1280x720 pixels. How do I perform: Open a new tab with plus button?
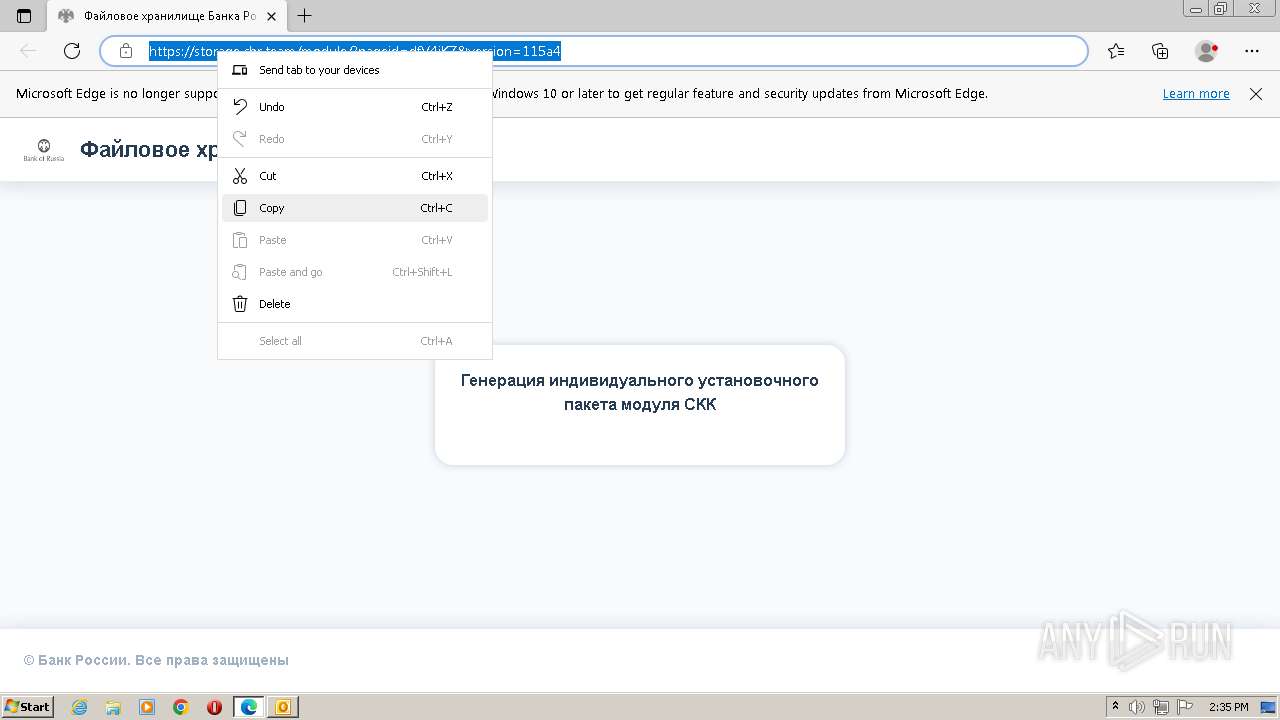[305, 16]
